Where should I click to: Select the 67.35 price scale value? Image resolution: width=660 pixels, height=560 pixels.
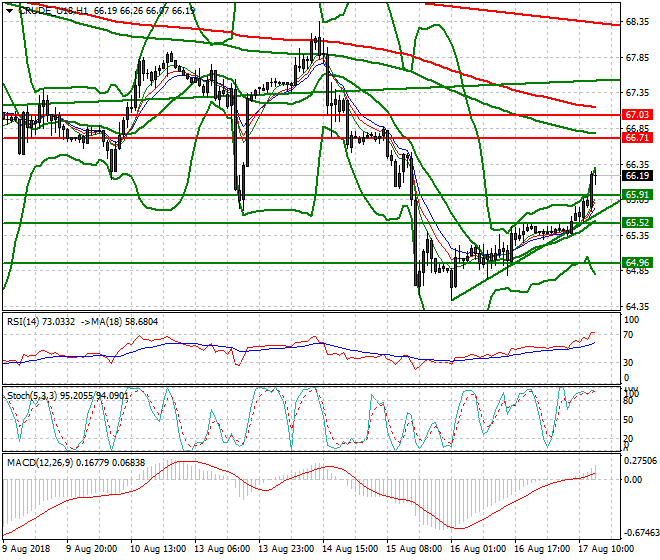pyautogui.click(x=637, y=93)
